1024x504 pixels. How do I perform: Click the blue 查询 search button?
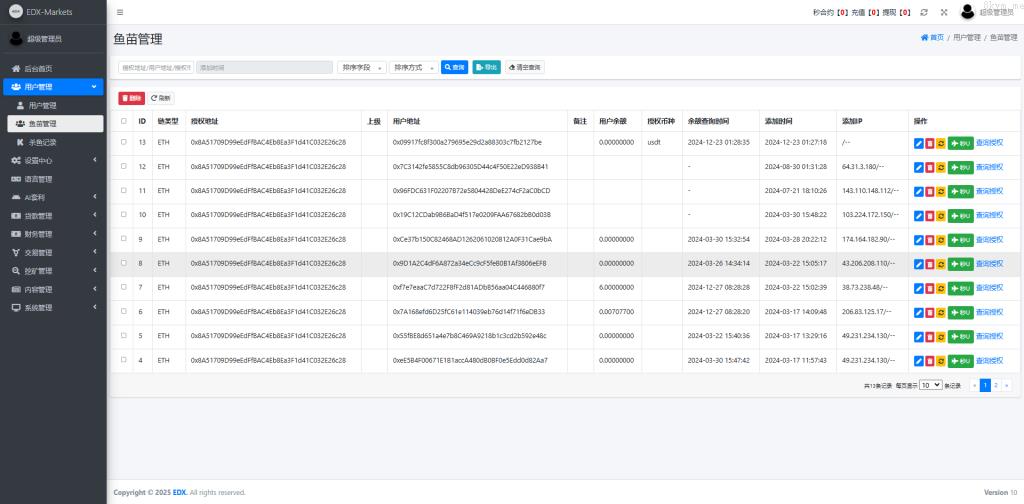[455, 67]
